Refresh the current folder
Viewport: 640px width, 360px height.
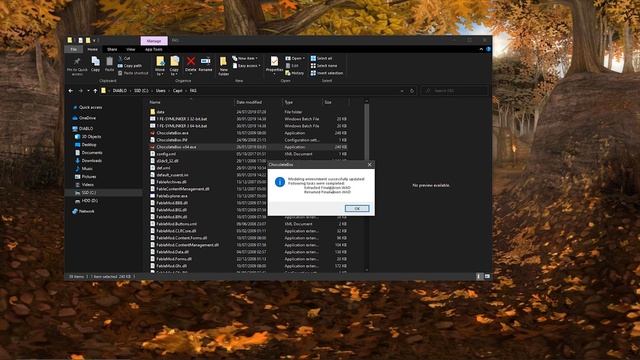[x=411, y=91]
